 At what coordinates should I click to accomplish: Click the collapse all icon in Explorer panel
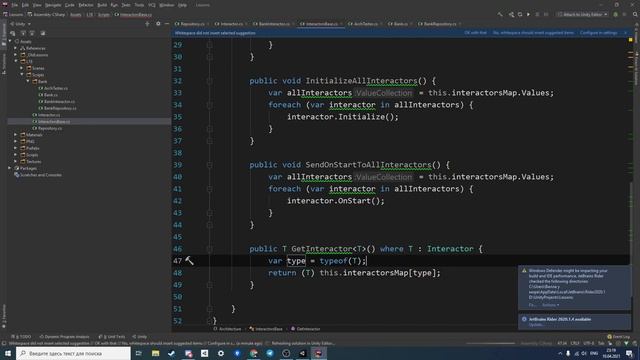pos(32,33)
